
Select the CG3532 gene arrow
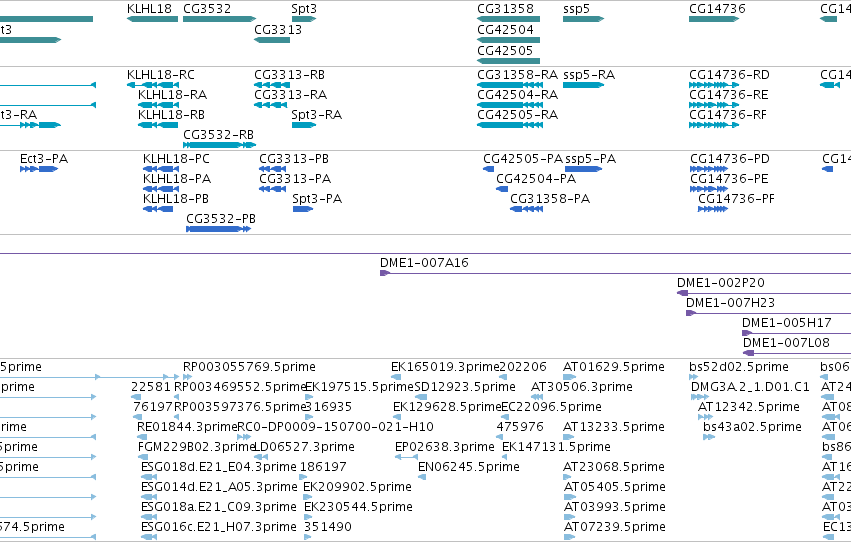tap(219, 19)
